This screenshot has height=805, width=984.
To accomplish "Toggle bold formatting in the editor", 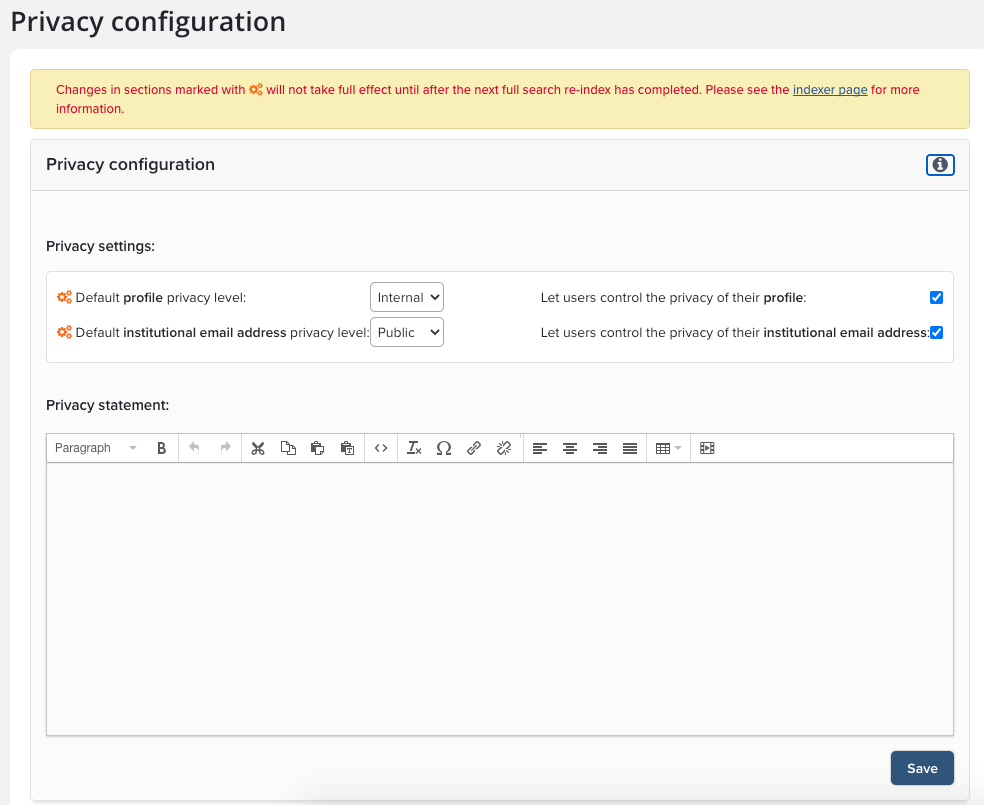I will pyautogui.click(x=161, y=448).
